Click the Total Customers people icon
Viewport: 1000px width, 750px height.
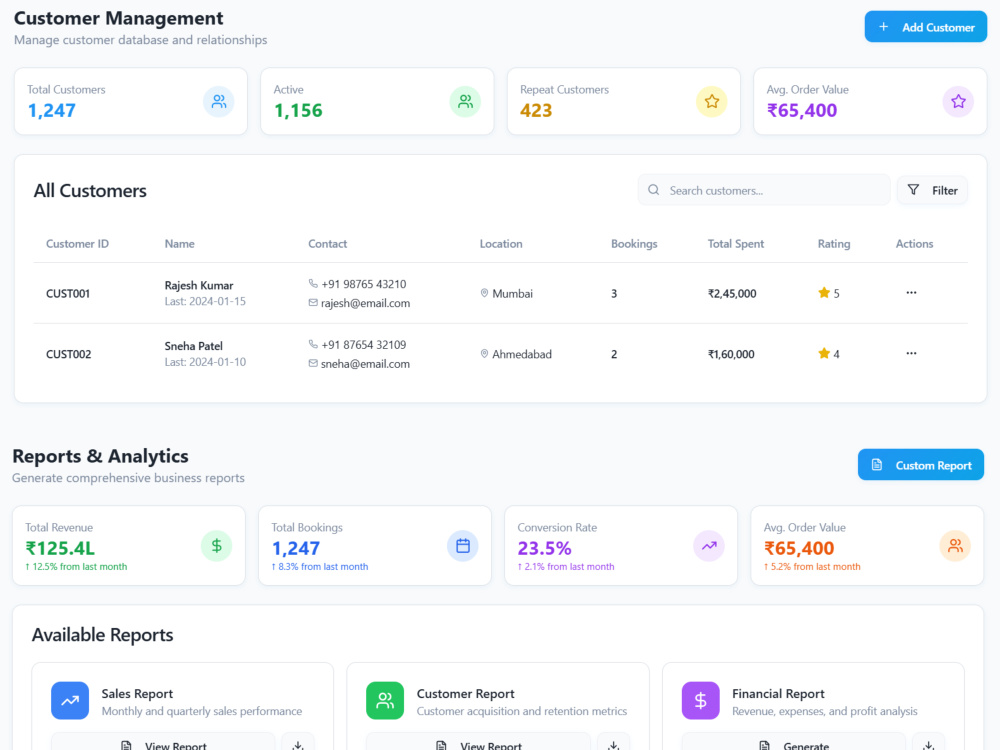tap(219, 101)
